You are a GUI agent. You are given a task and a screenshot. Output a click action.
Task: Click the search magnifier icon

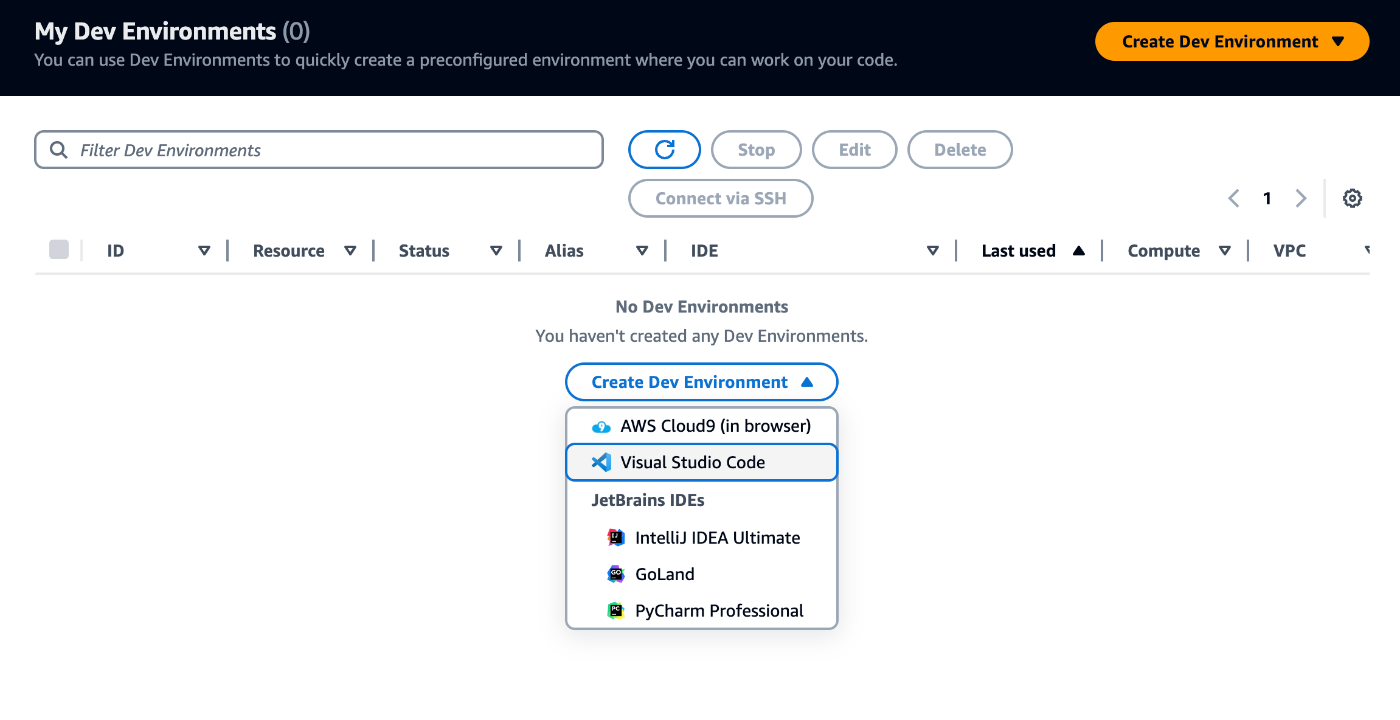click(x=59, y=150)
